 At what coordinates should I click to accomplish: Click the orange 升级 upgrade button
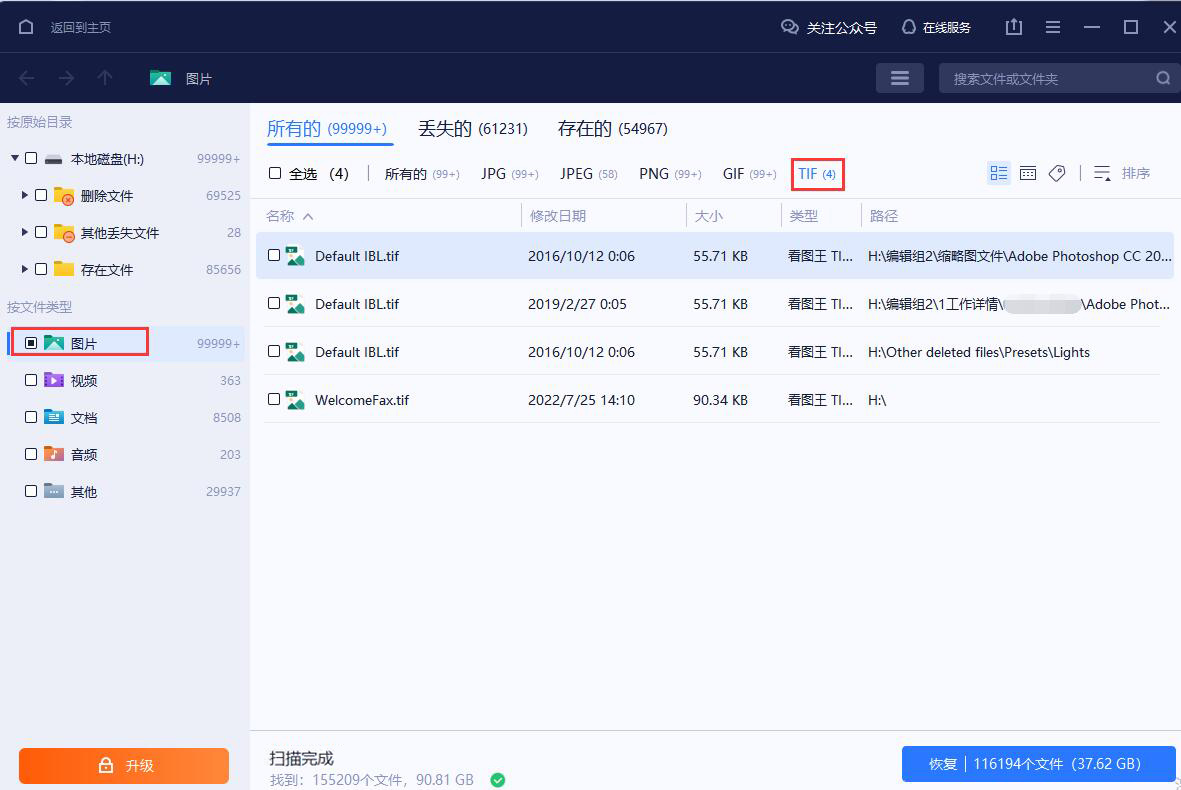[123, 765]
